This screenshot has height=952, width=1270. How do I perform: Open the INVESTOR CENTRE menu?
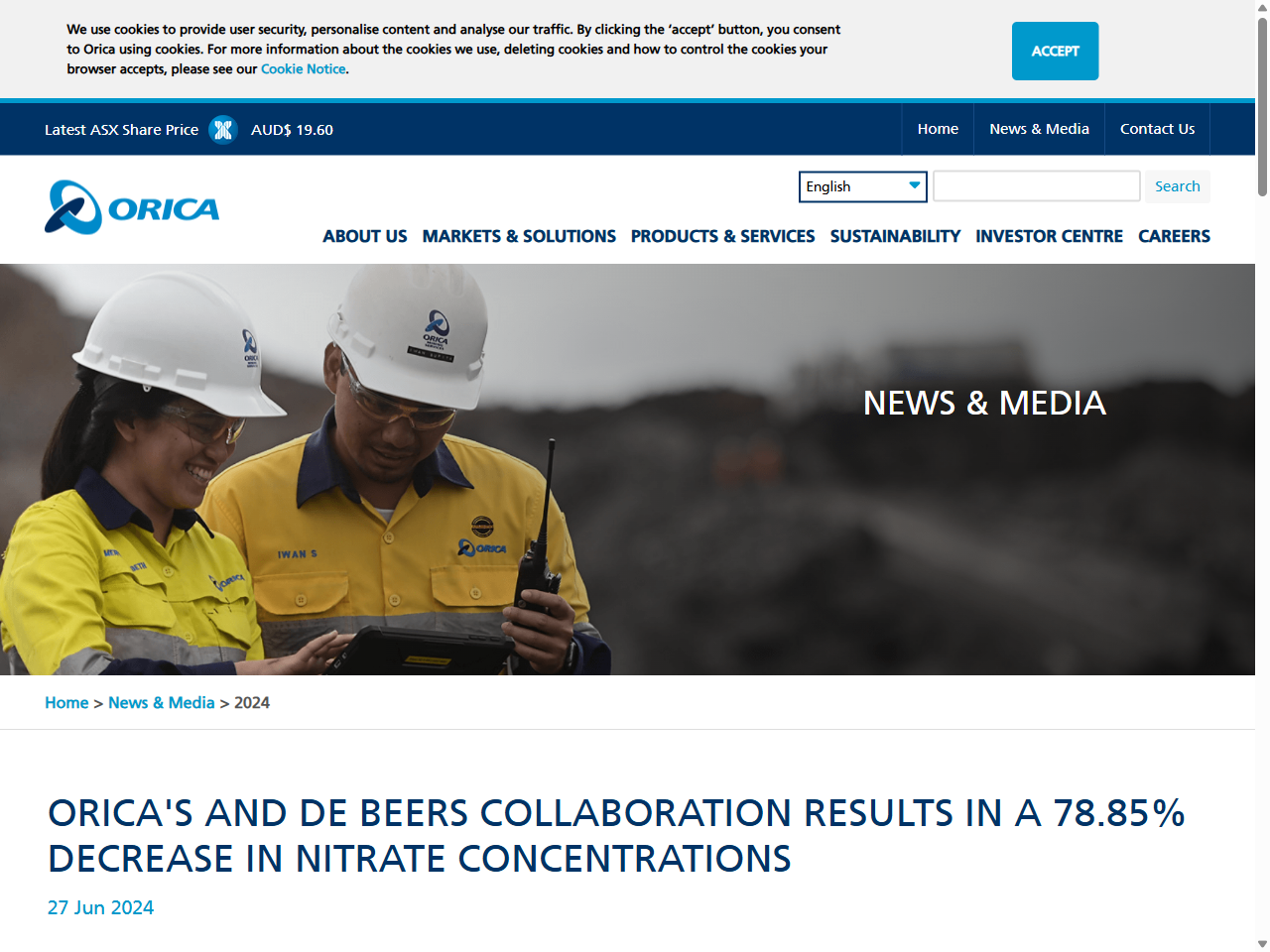pyautogui.click(x=1049, y=236)
